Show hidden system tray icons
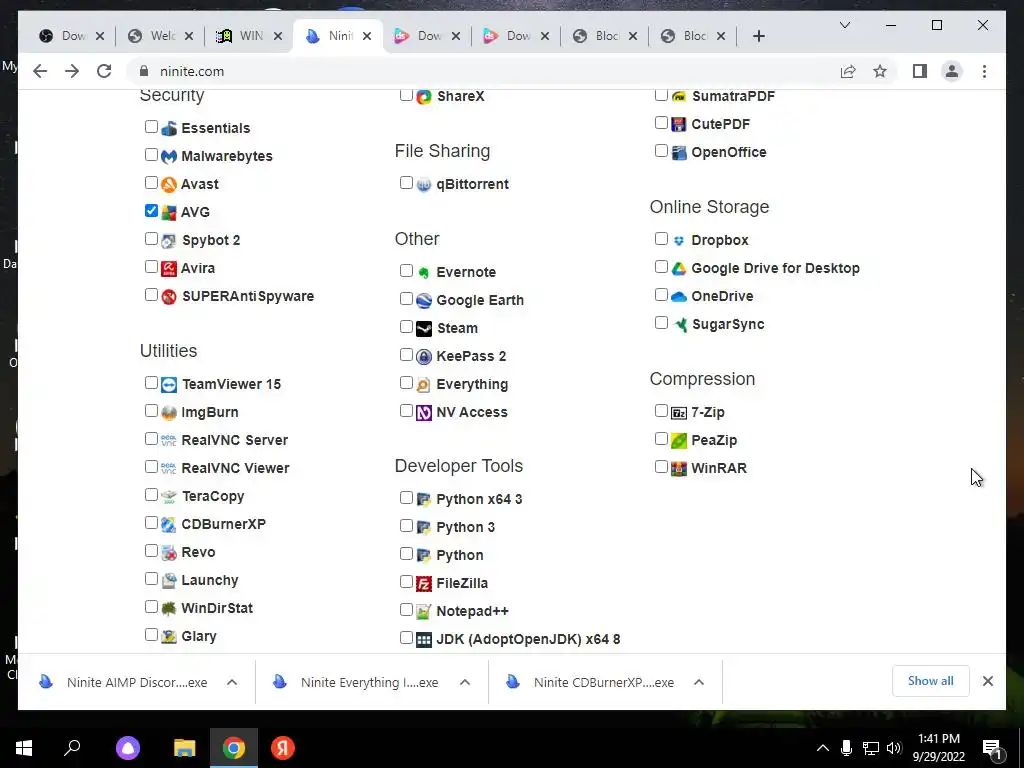The height and width of the screenshot is (768, 1024). 823,748
